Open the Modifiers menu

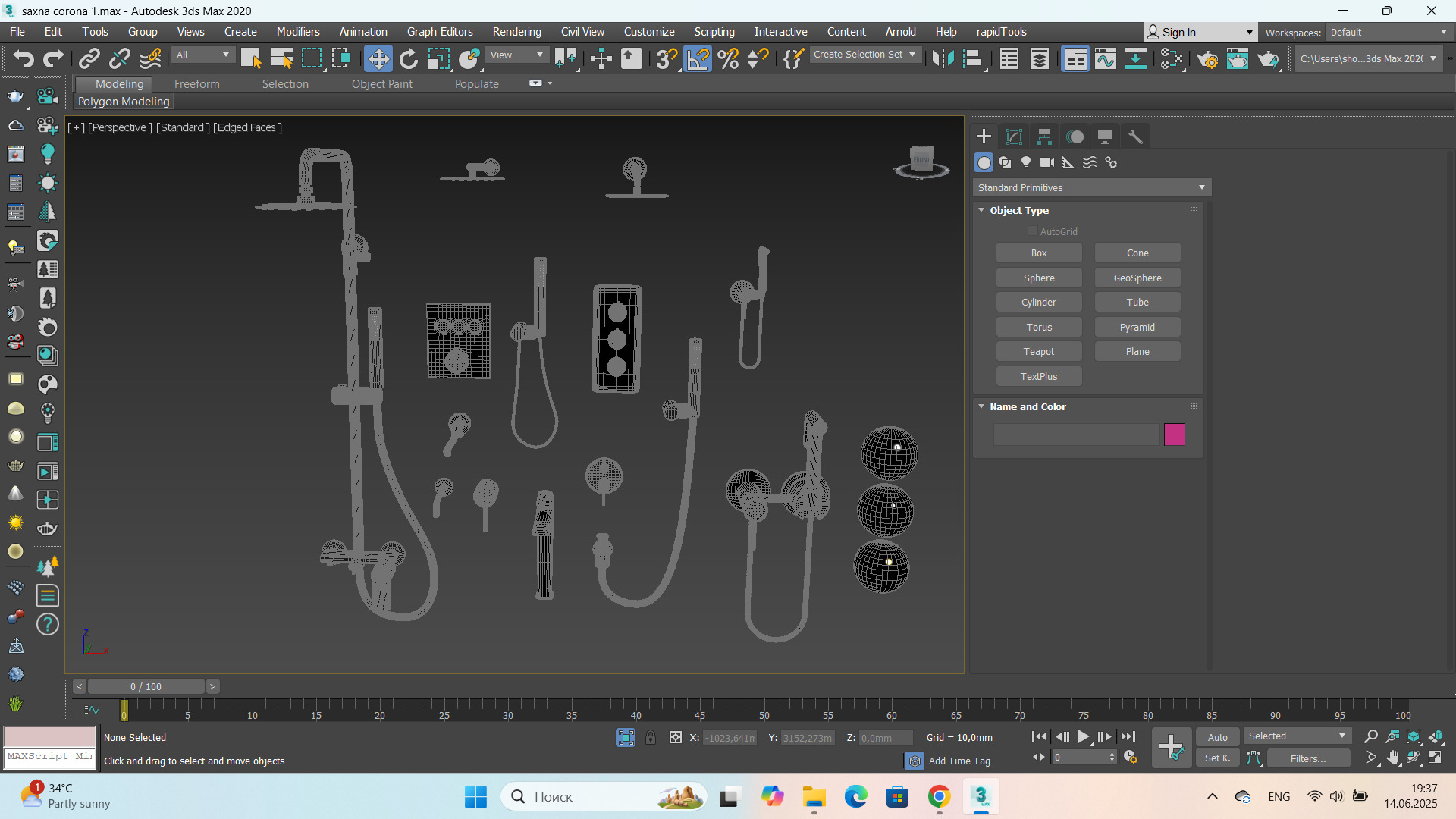(298, 32)
